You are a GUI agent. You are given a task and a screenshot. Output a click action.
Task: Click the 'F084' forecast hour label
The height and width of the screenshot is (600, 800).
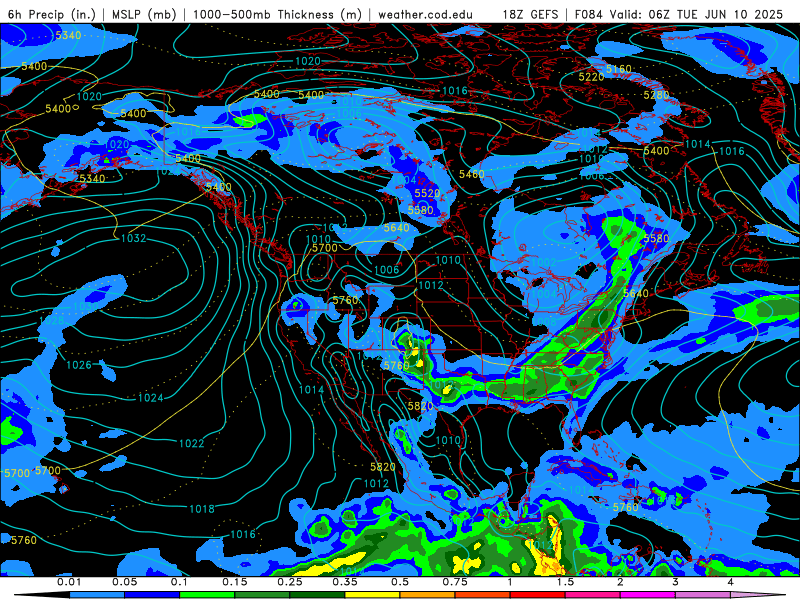click(589, 14)
